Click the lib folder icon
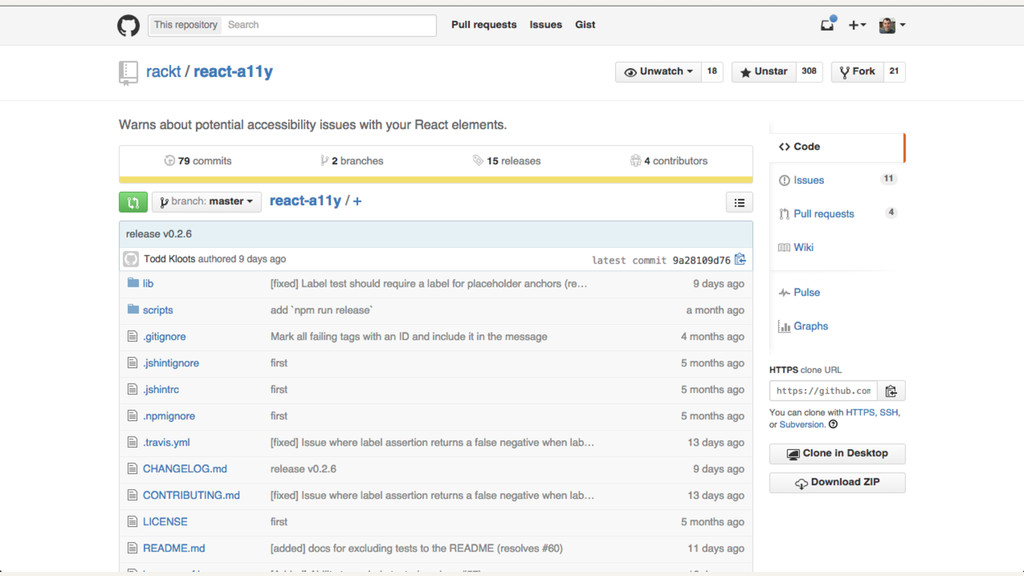 (x=133, y=283)
